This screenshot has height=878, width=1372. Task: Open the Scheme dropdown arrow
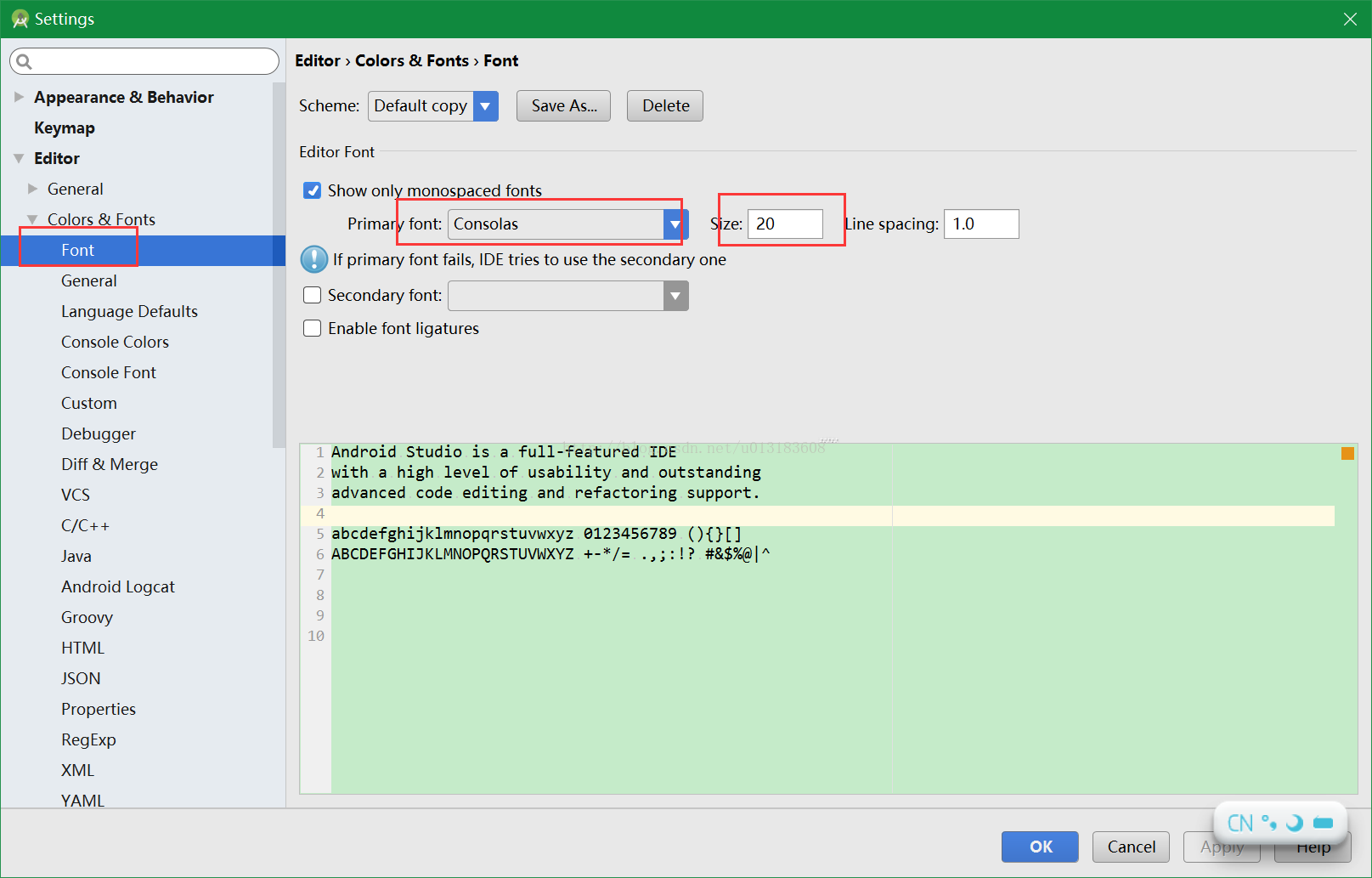point(485,106)
